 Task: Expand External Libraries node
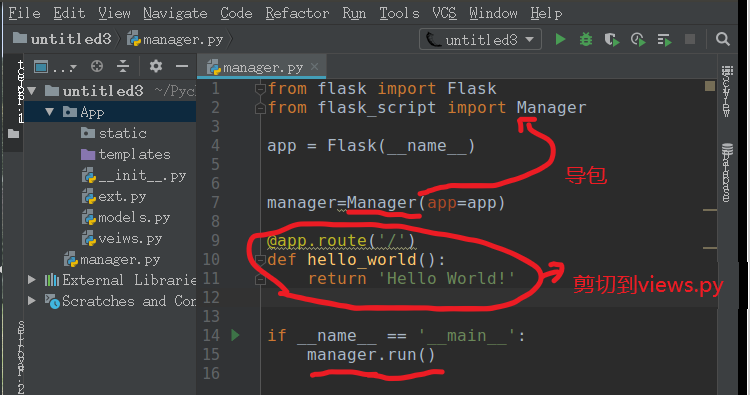tap(32, 280)
